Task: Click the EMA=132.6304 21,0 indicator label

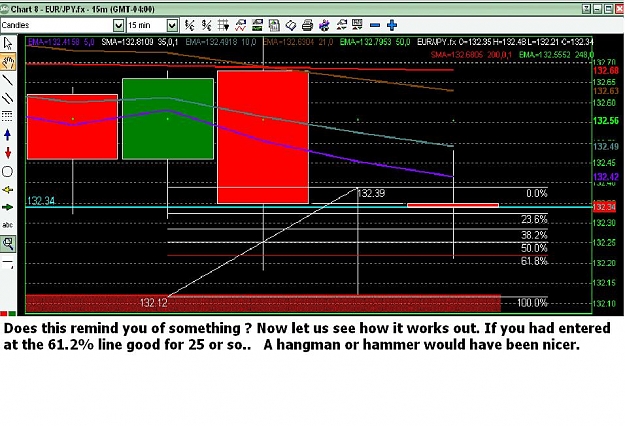Action: 298,42
